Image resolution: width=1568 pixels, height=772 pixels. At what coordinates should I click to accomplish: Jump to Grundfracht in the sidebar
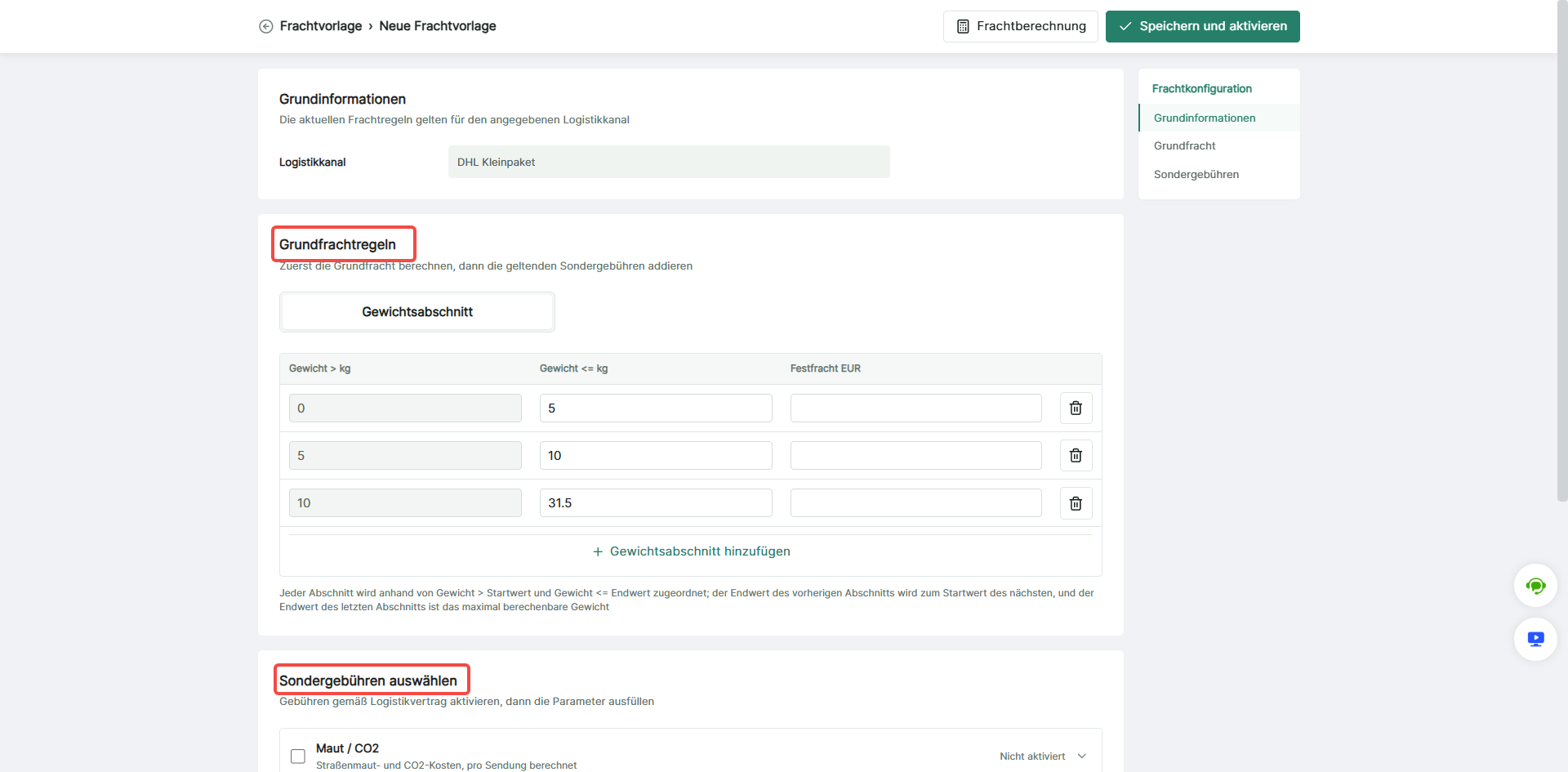coord(1184,145)
